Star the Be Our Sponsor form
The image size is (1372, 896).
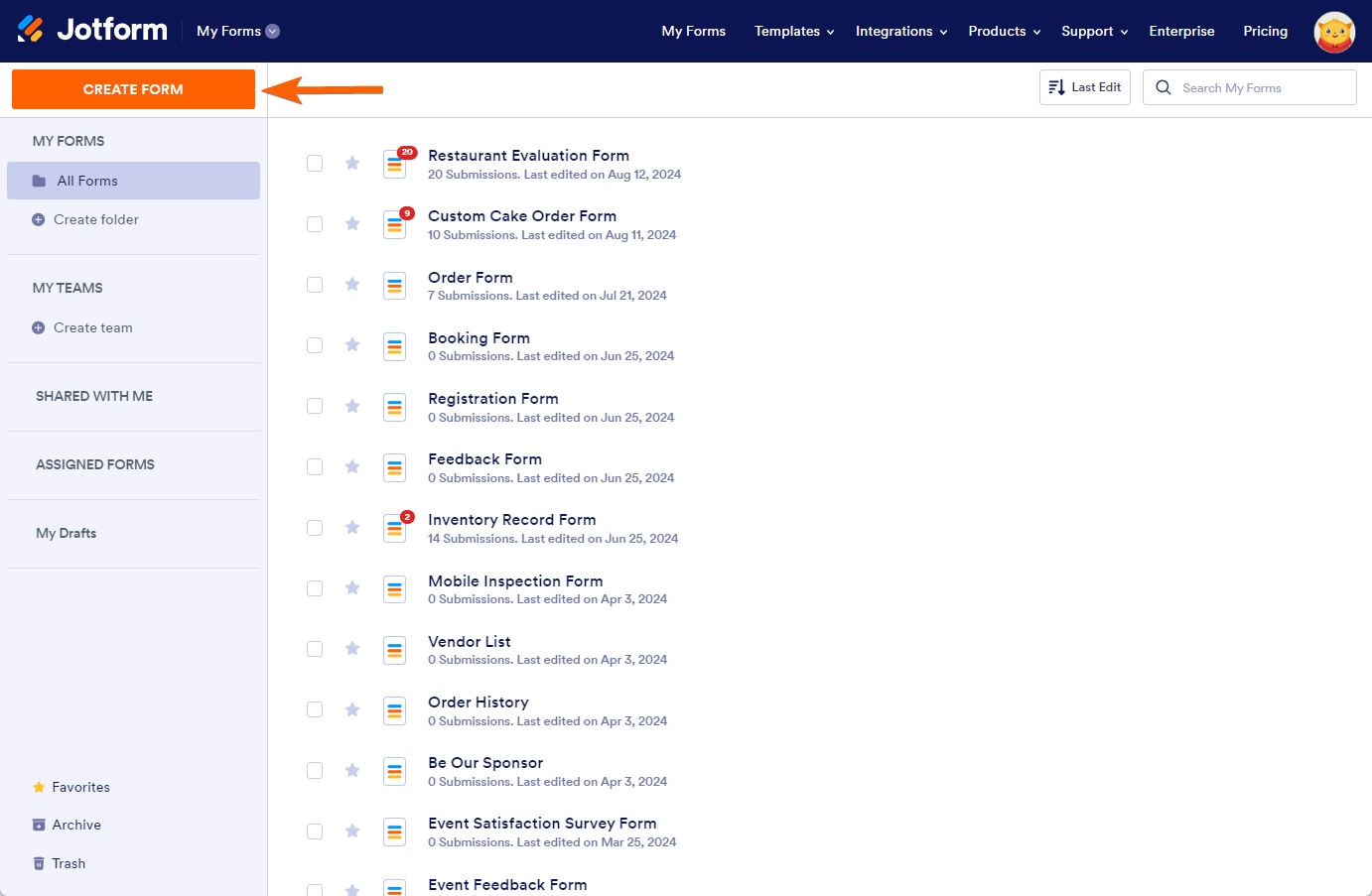click(352, 770)
